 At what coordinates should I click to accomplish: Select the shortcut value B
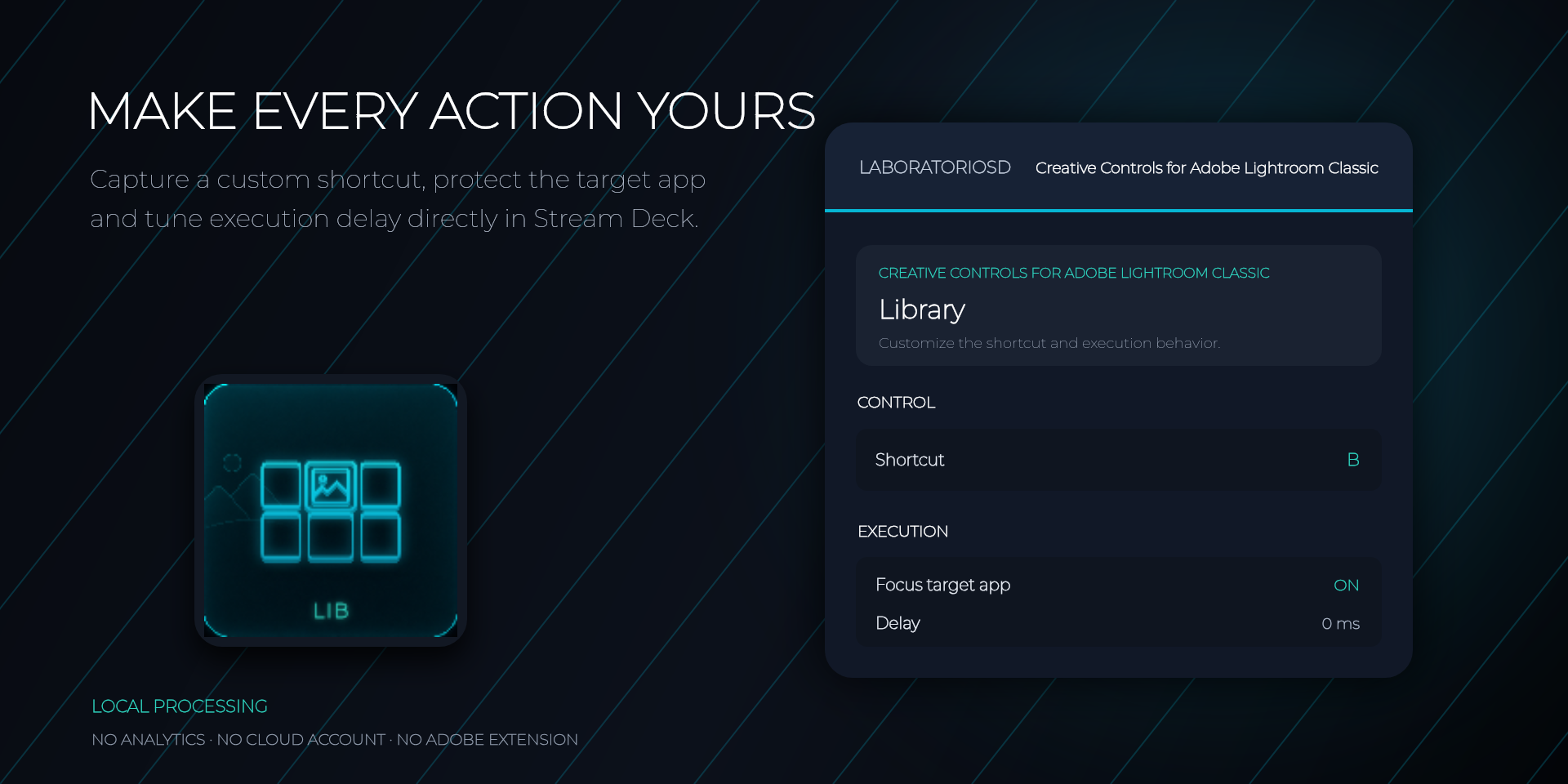point(1352,460)
